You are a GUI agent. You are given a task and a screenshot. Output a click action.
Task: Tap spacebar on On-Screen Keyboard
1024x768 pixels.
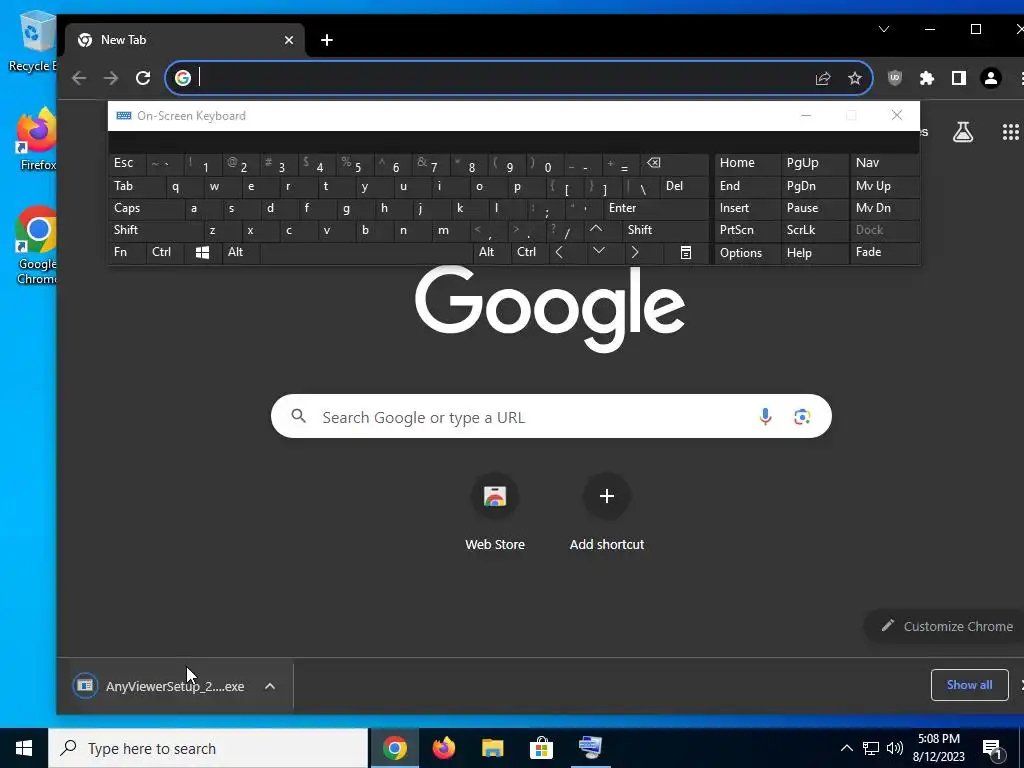[x=366, y=252]
